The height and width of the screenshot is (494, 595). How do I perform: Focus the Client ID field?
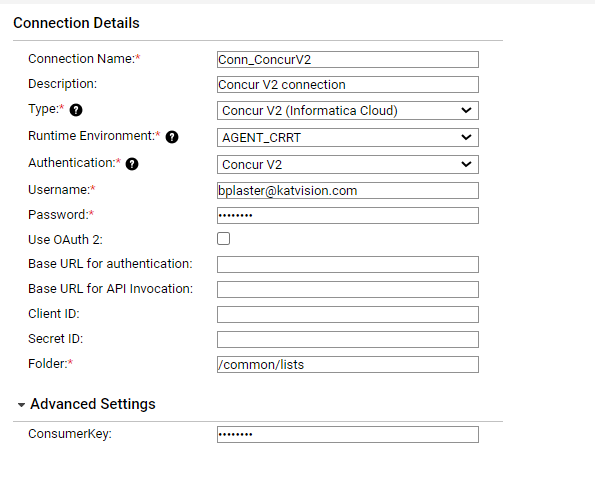coord(348,315)
